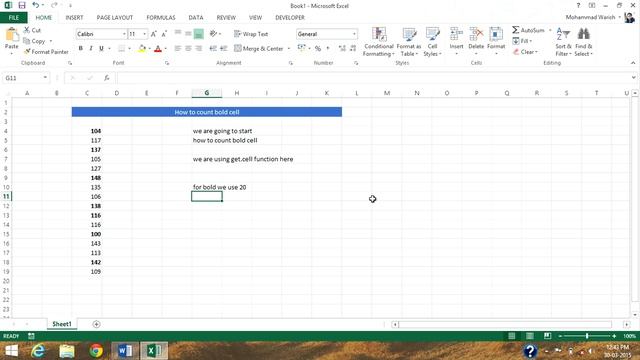This screenshot has width=640, height=360.
Task: Expand the Name Box dropdown arrow
Action: click(x=45, y=78)
